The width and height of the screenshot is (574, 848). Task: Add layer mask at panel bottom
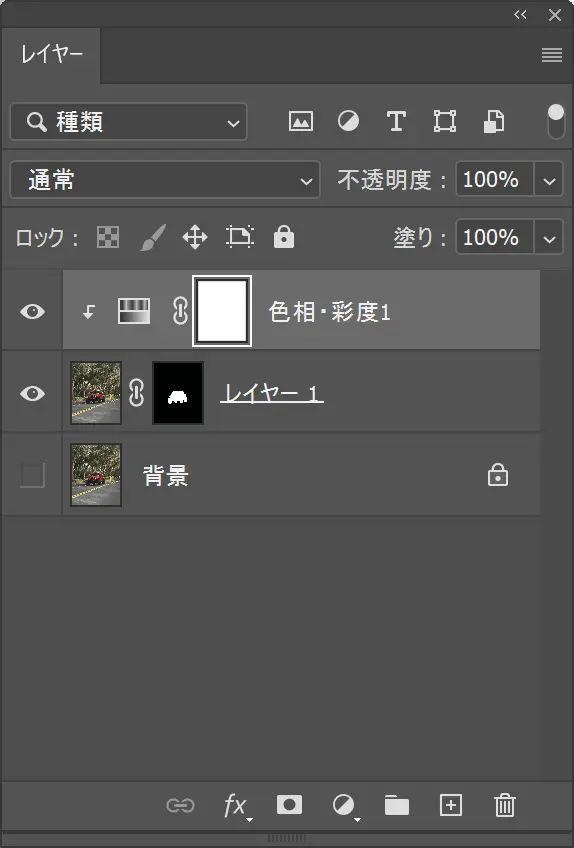289,805
